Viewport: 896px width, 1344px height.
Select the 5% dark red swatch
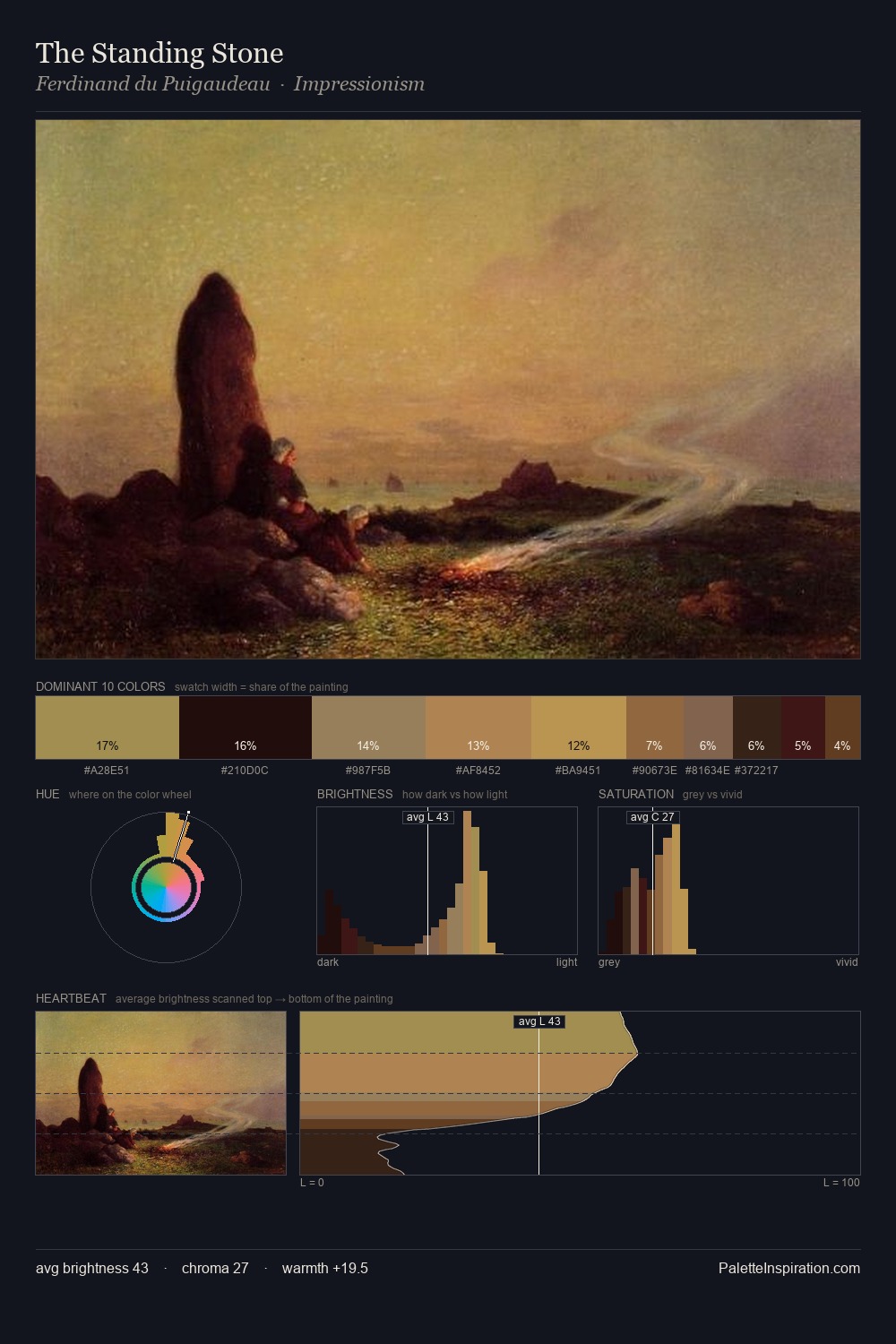tap(803, 728)
